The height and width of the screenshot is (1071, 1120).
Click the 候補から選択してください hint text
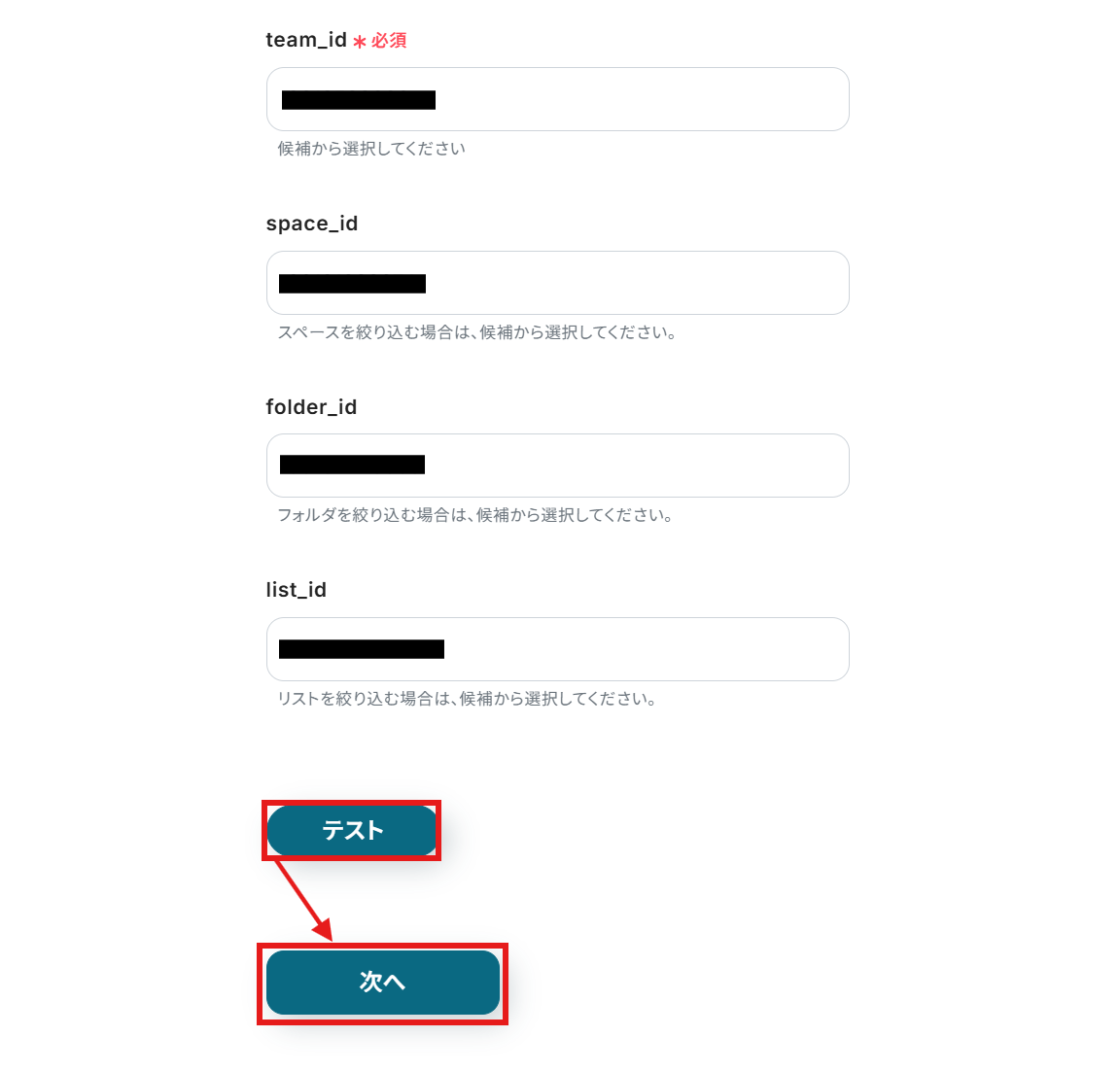pyautogui.click(x=371, y=149)
